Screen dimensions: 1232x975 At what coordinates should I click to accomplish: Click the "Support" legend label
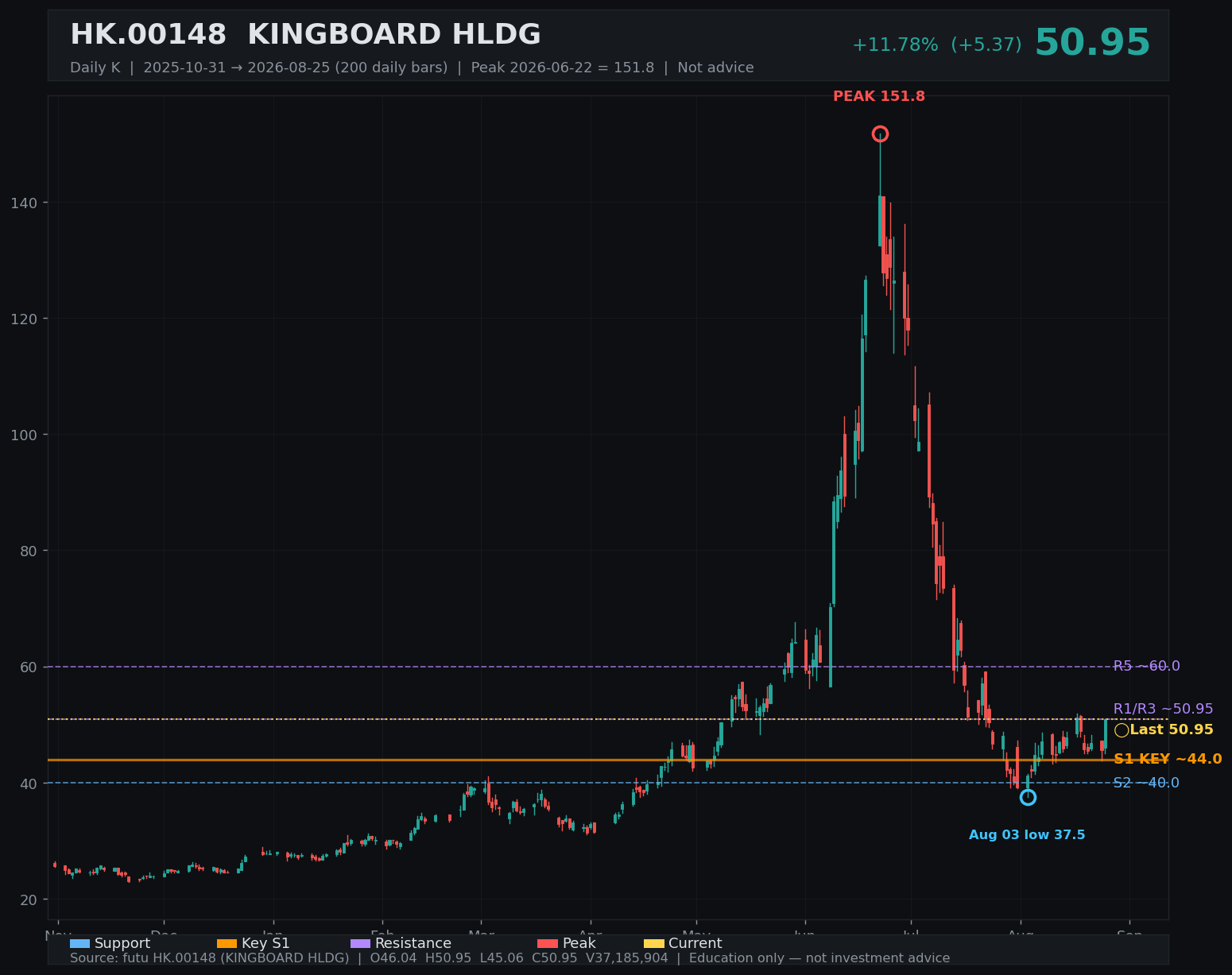pyautogui.click(x=122, y=944)
